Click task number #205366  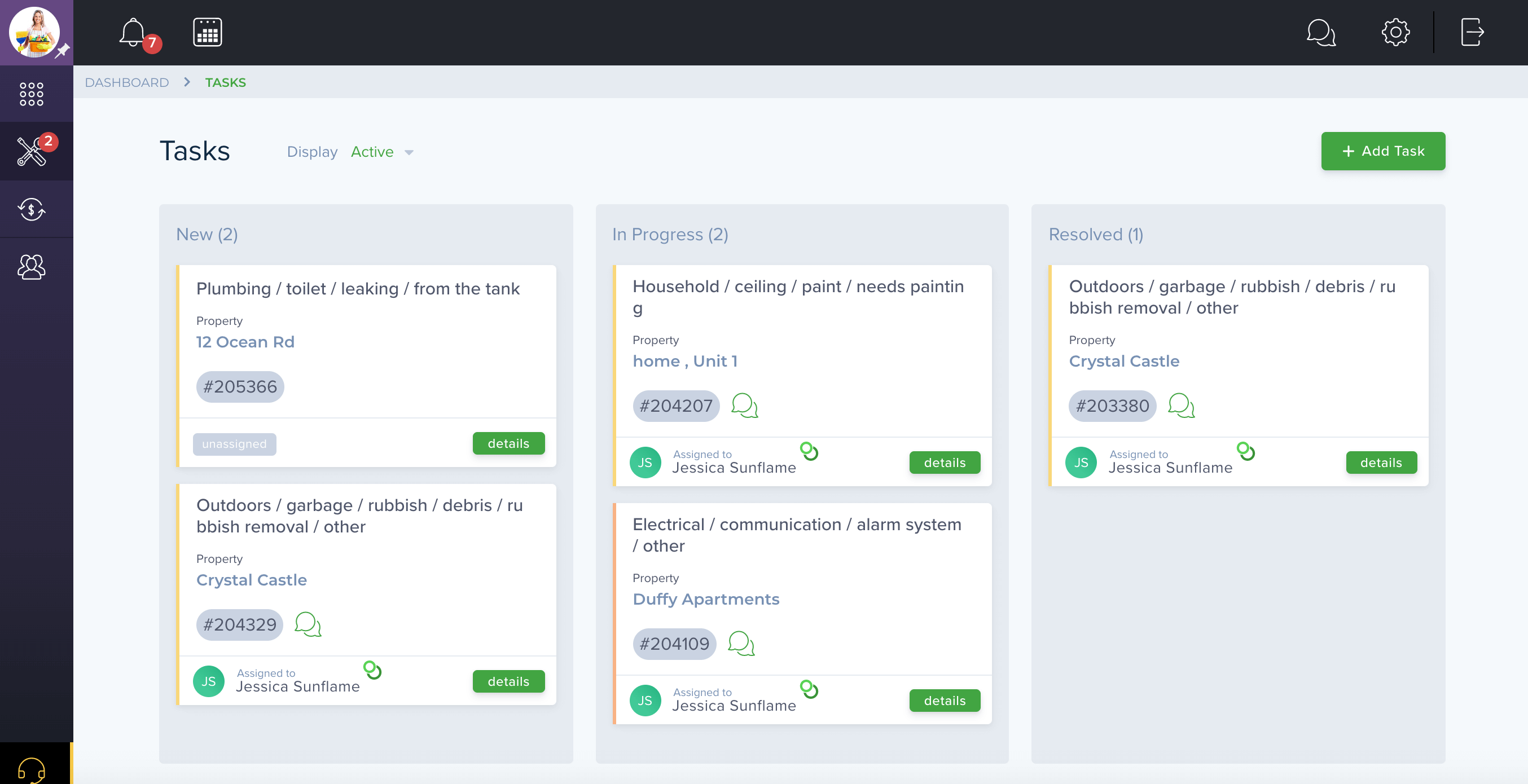(x=240, y=387)
